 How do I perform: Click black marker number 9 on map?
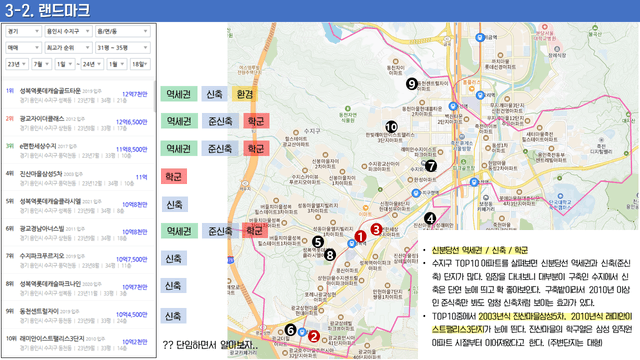(411, 84)
